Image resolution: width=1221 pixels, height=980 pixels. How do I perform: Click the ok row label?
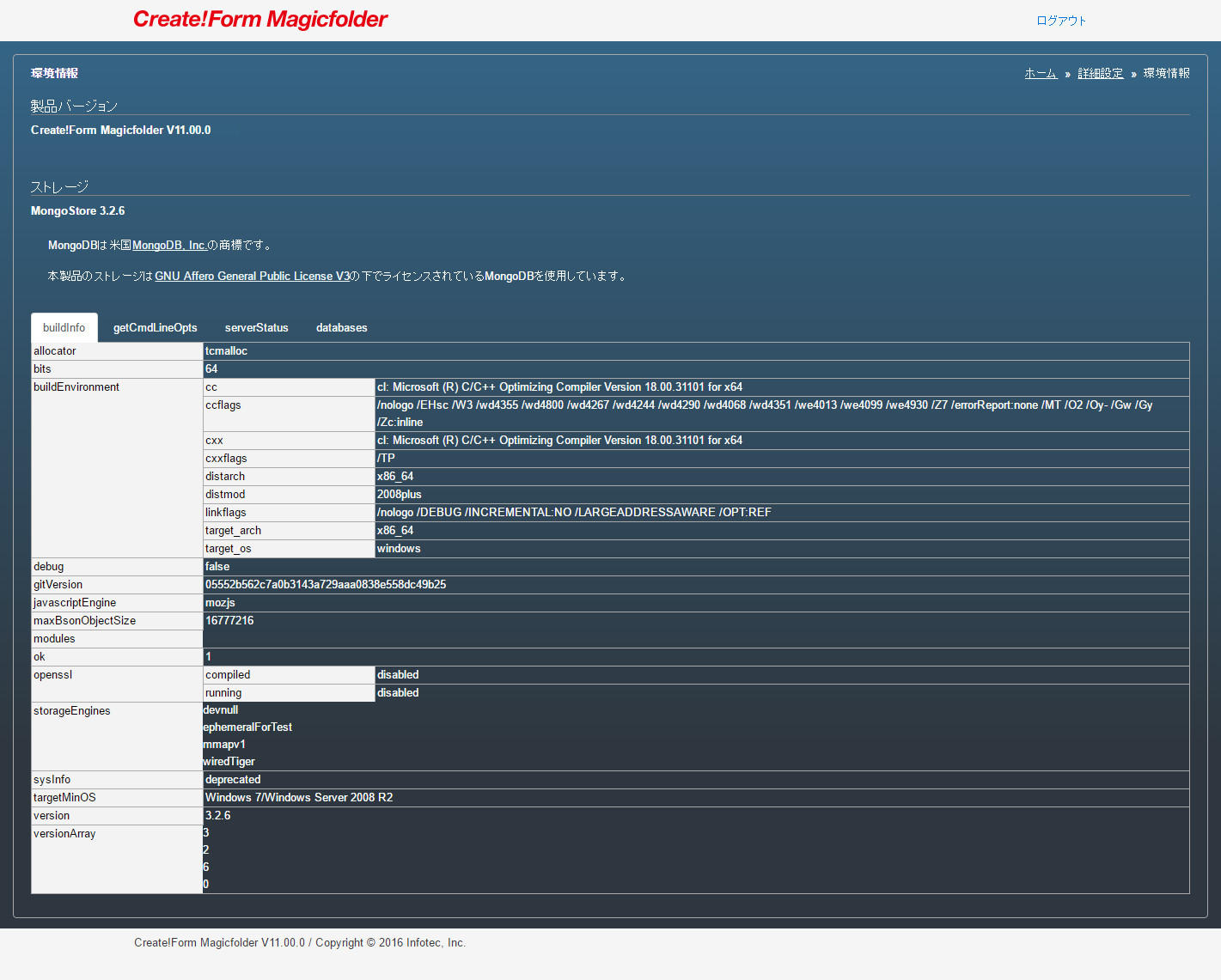(117, 657)
